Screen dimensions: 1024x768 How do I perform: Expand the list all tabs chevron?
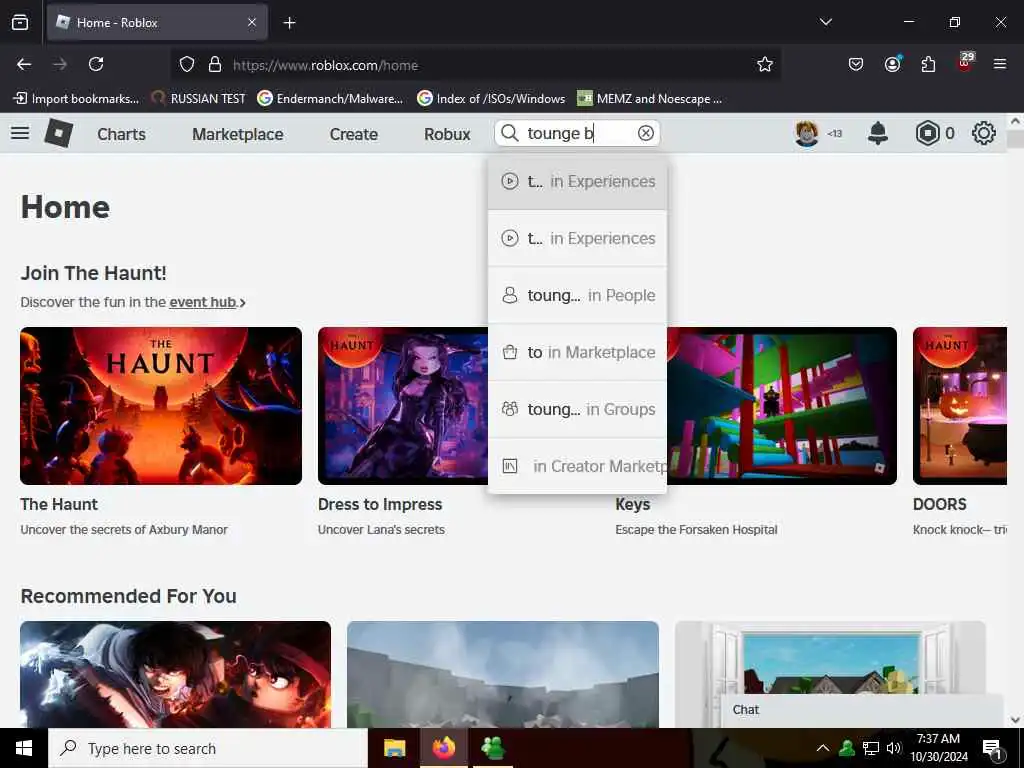click(825, 22)
